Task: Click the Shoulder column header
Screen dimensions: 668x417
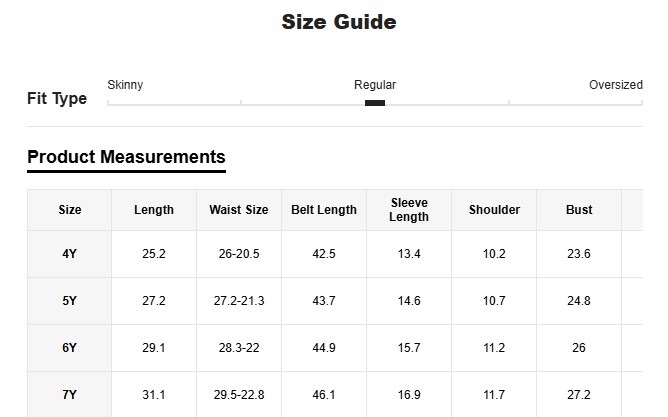Action: point(494,210)
